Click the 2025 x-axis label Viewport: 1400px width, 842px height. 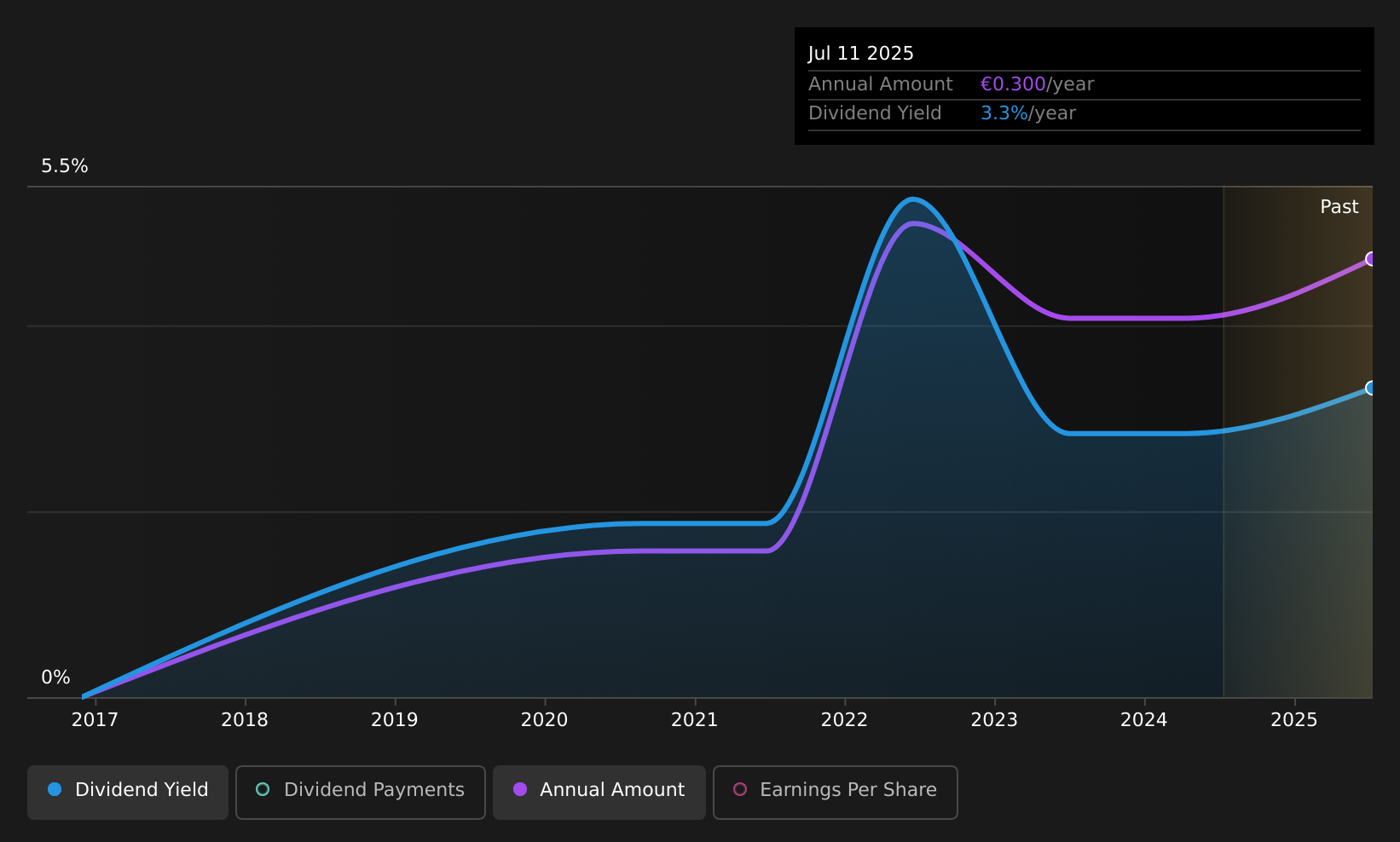(x=1294, y=720)
